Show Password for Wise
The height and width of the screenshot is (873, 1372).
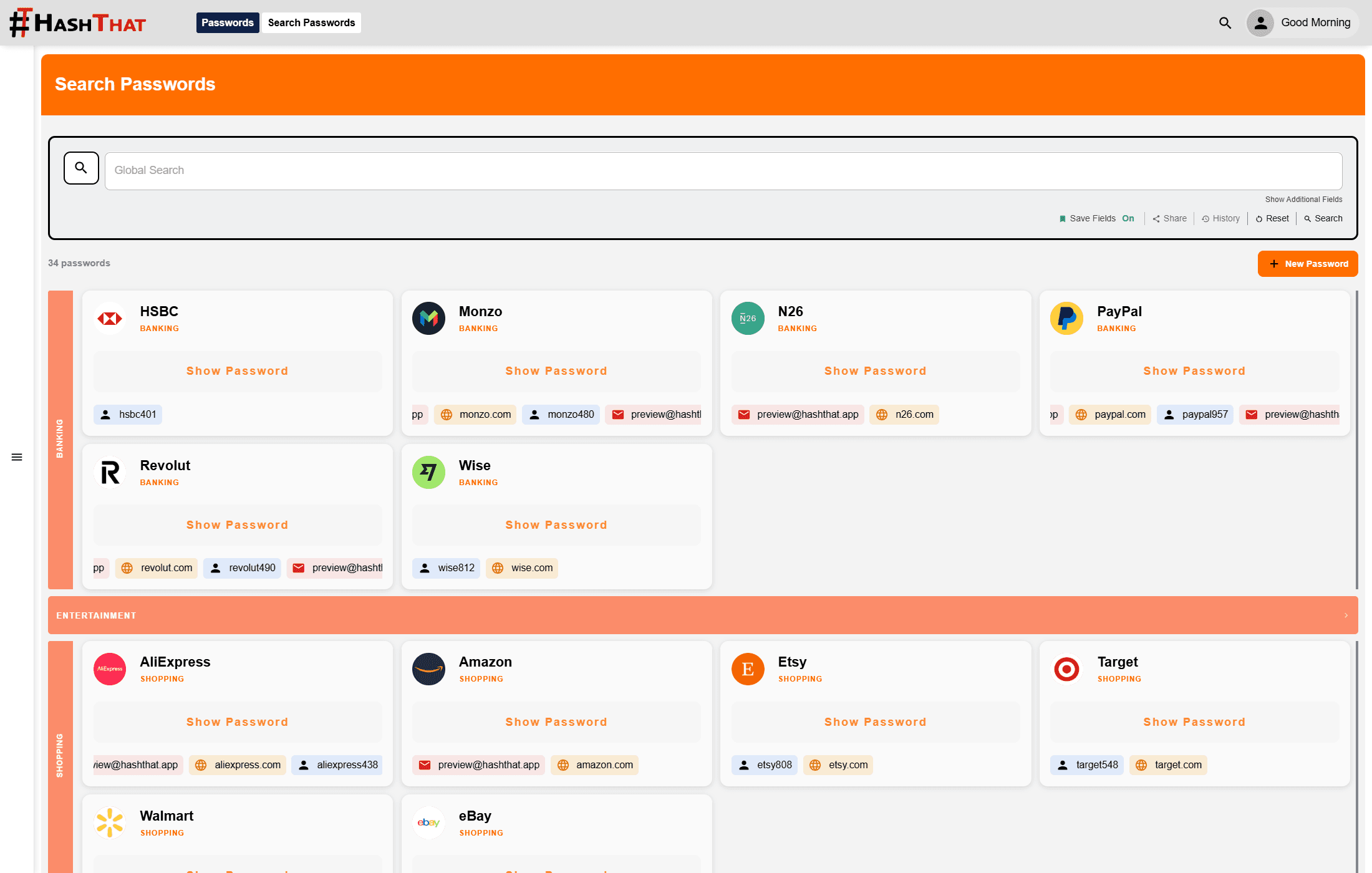[556, 525]
